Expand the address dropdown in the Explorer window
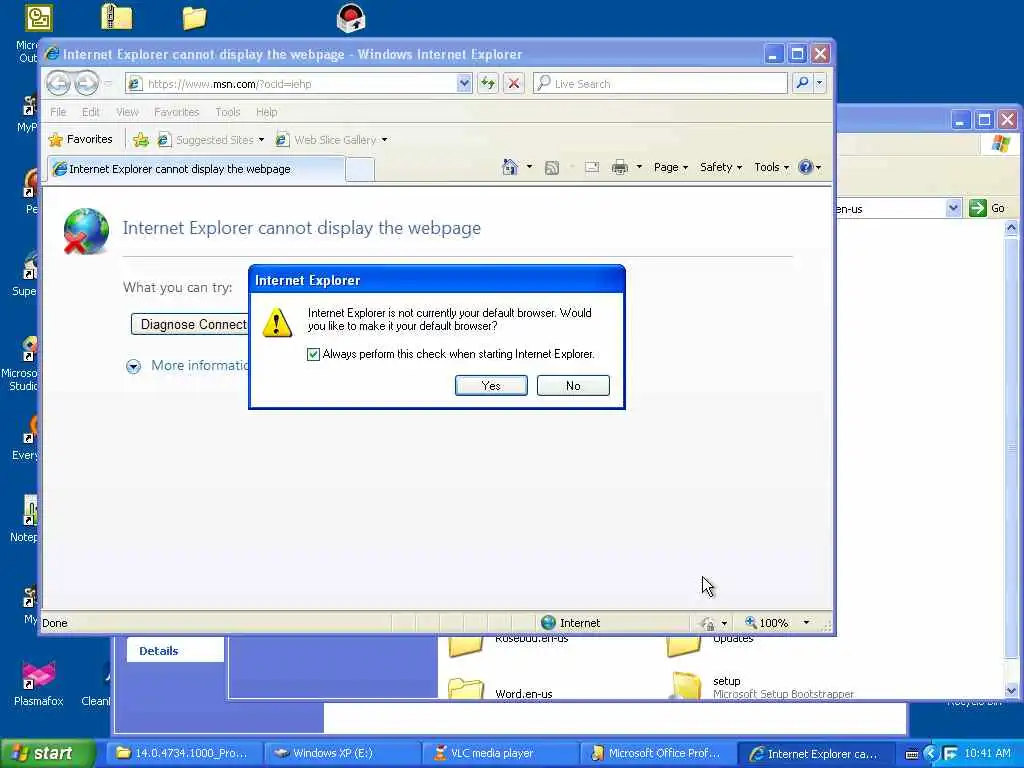1024x768 pixels. click(x=953, y=208)
